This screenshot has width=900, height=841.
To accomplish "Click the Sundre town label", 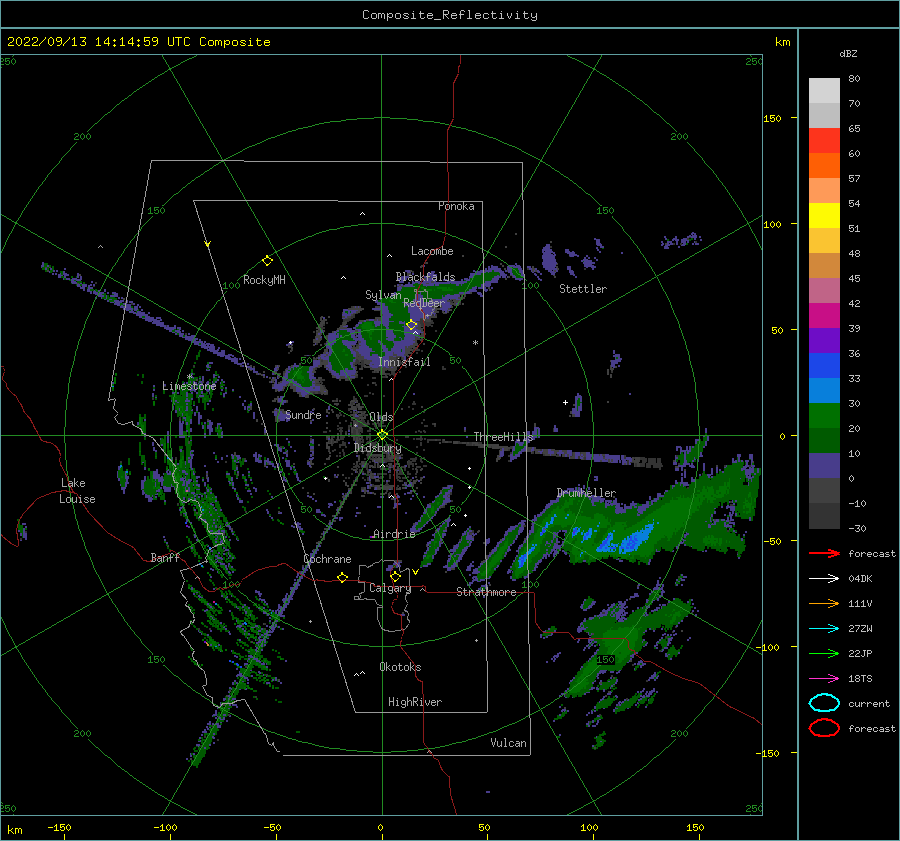I will (303, 415).
